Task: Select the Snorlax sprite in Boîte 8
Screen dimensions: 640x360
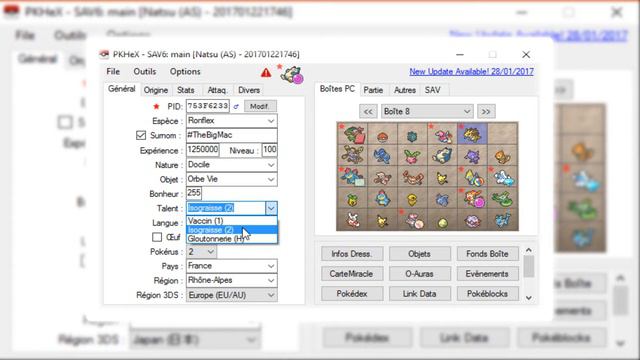Action: [x=442, y=156]
